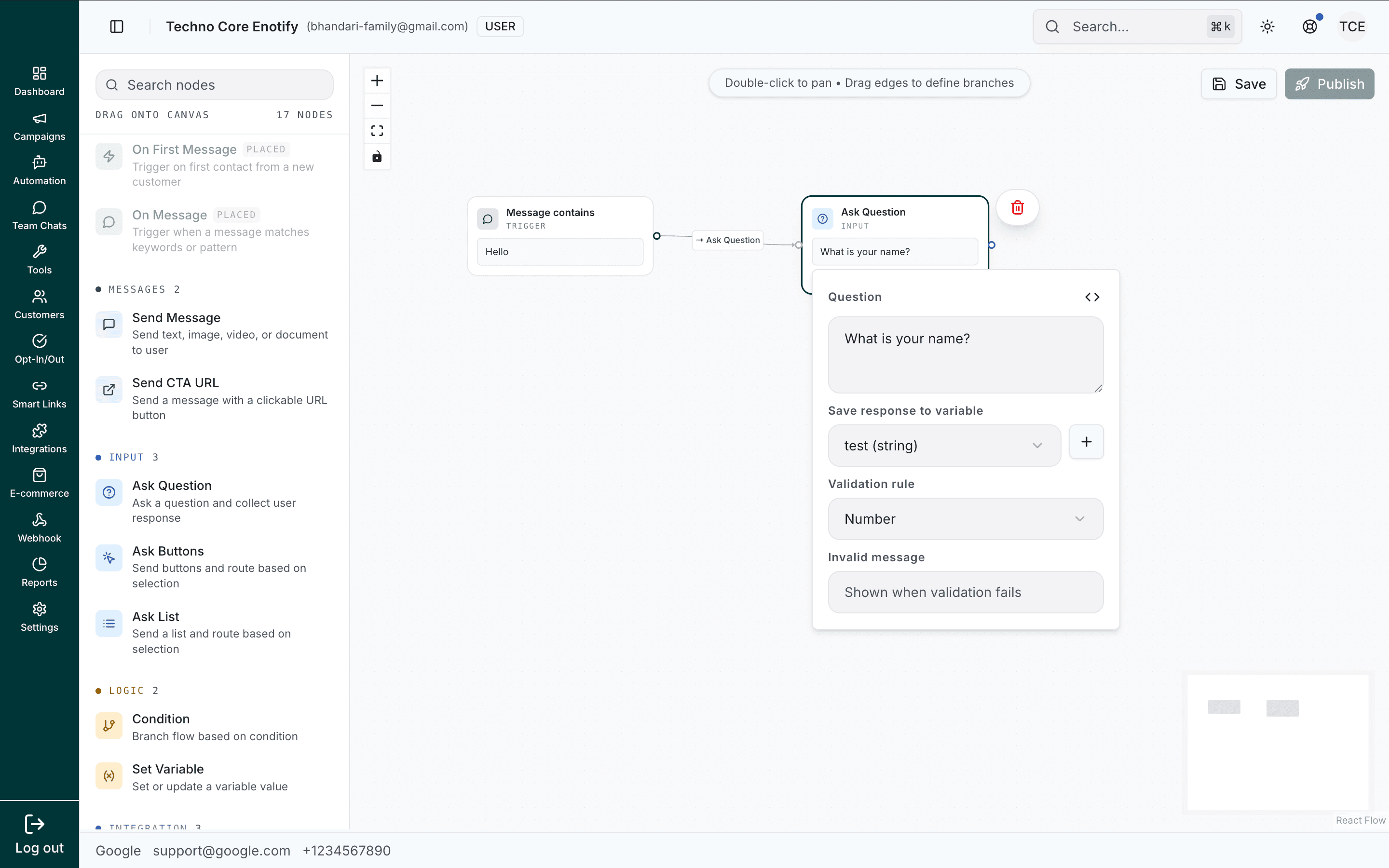Click the LOGIC category header
This screenshot has width=1389, height=868.
pyautogui.click(x=127, y=691)
